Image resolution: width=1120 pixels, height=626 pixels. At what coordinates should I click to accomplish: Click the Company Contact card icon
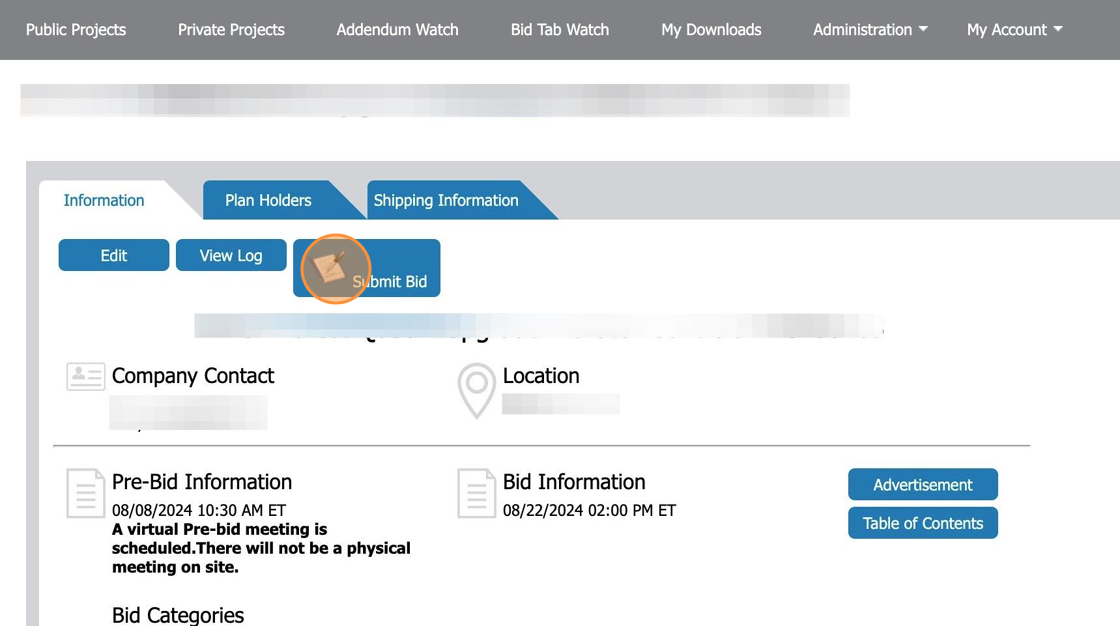[85, 377]
